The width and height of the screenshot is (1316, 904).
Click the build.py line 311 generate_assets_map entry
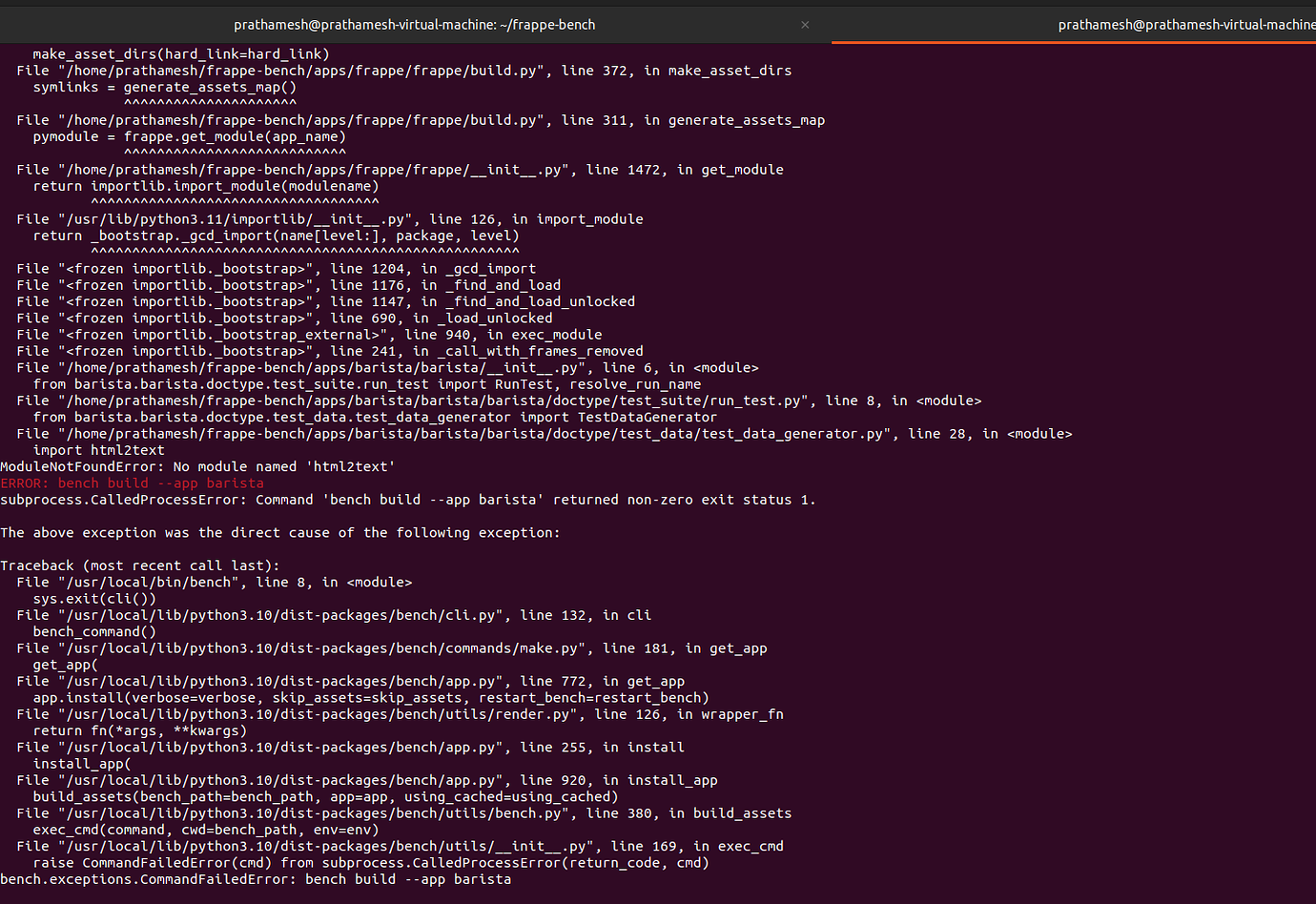point(421,120)
